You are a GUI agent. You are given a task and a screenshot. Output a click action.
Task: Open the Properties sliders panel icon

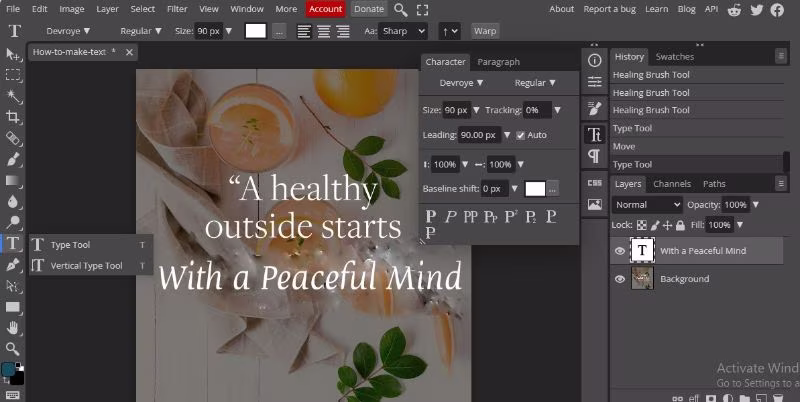[594, 82]
